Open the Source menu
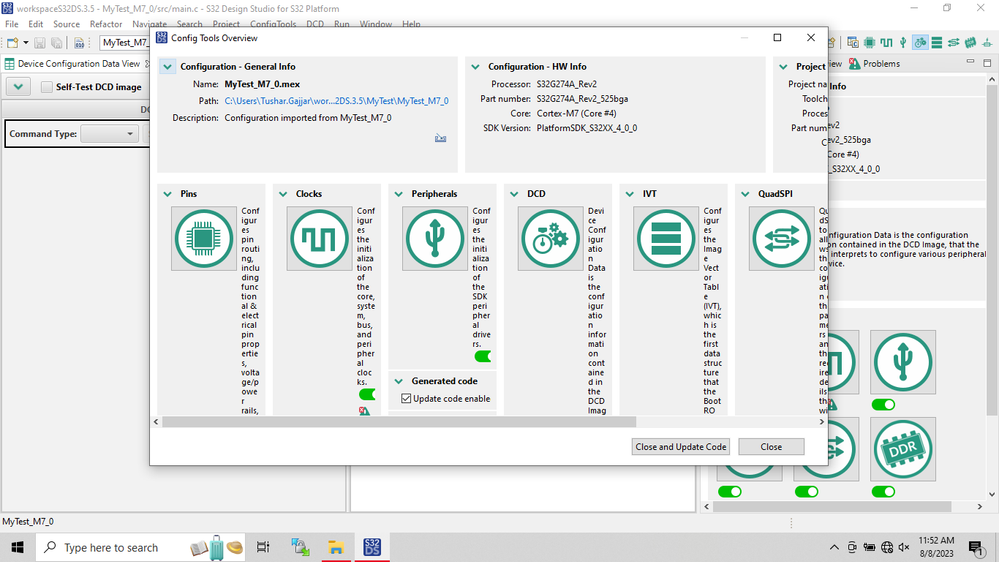The height and width of the screenshot is (562, 999). tap(66, 24)
